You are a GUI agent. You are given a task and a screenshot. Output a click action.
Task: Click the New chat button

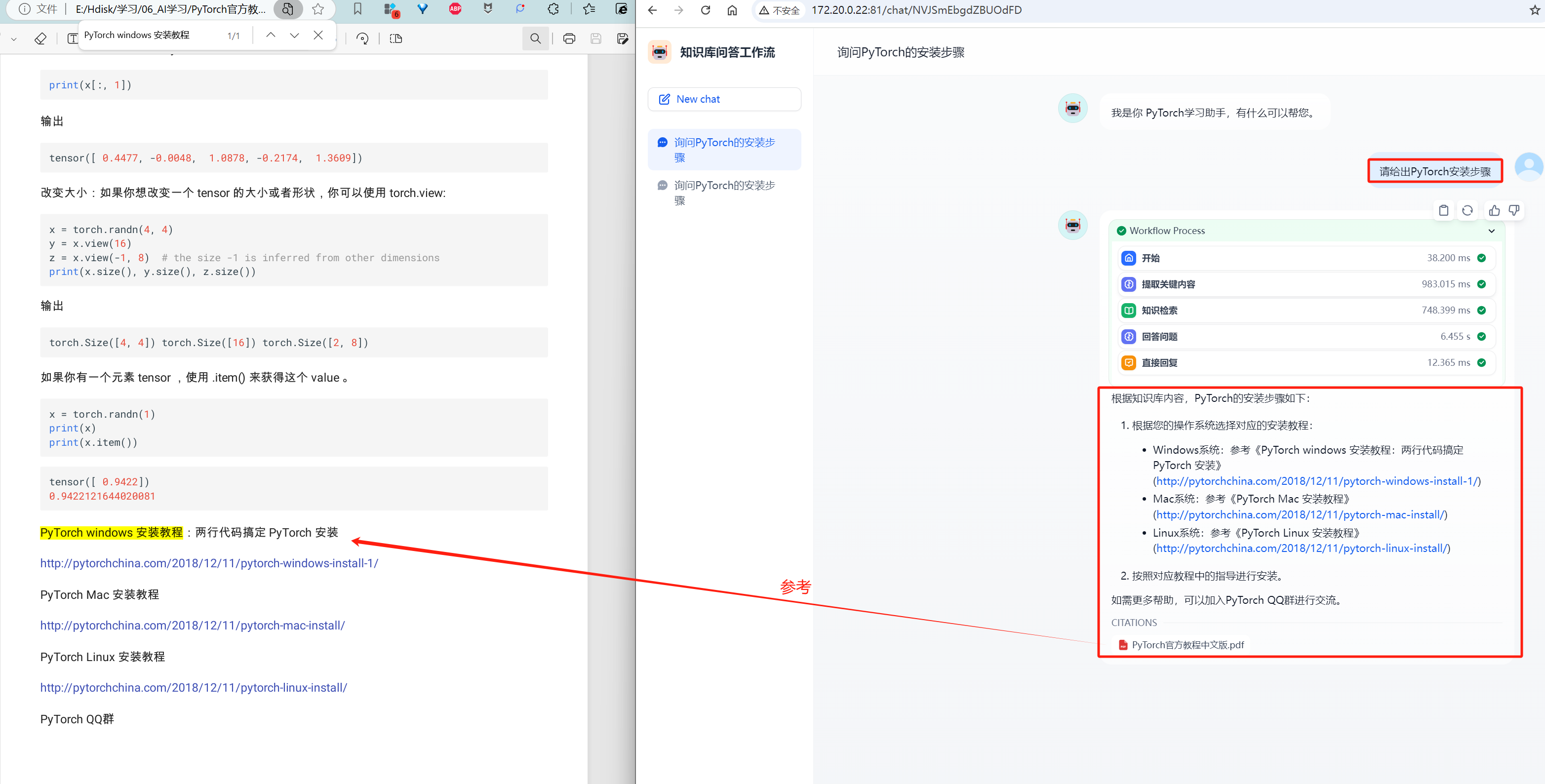tap(724, 99)
